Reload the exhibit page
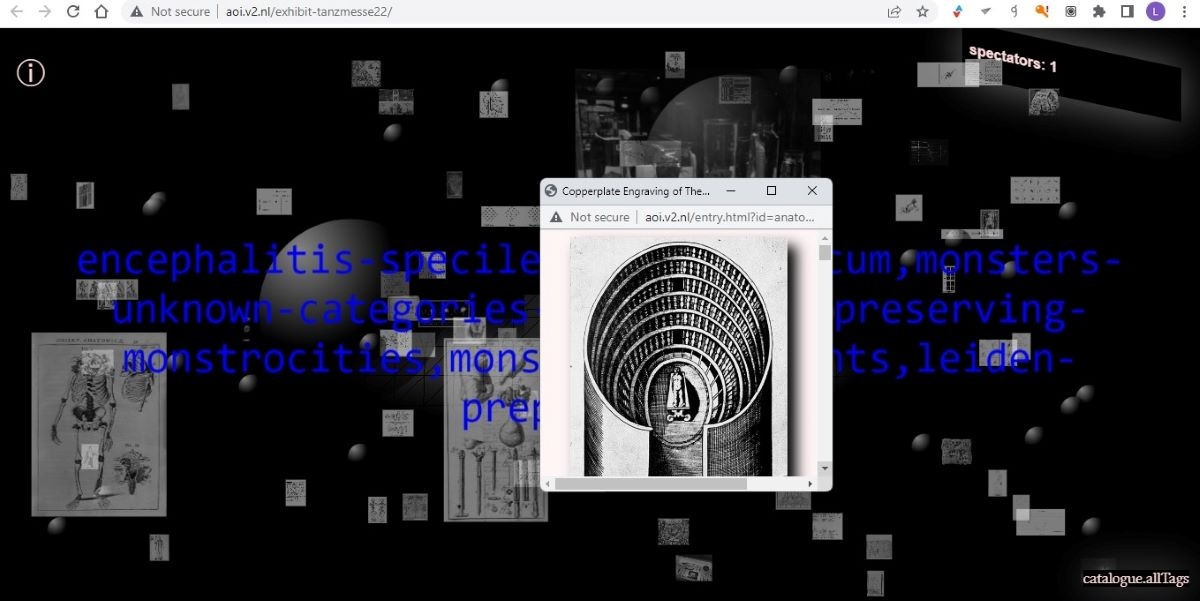Image resolution: width=1200 pixels, height=601 pixels. pyautogui.click(x=73, y=12)
